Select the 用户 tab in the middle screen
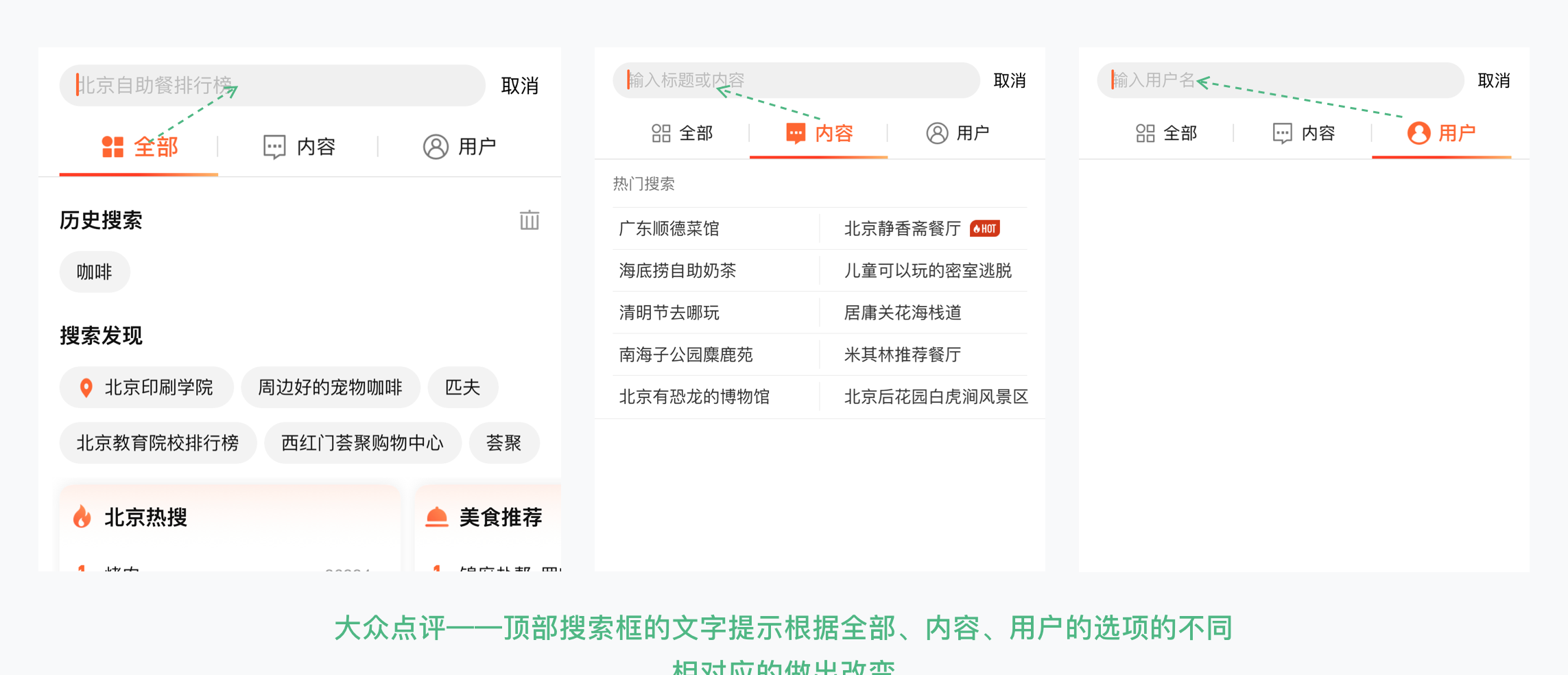The image size is (1568, 675). click(958, 133)
